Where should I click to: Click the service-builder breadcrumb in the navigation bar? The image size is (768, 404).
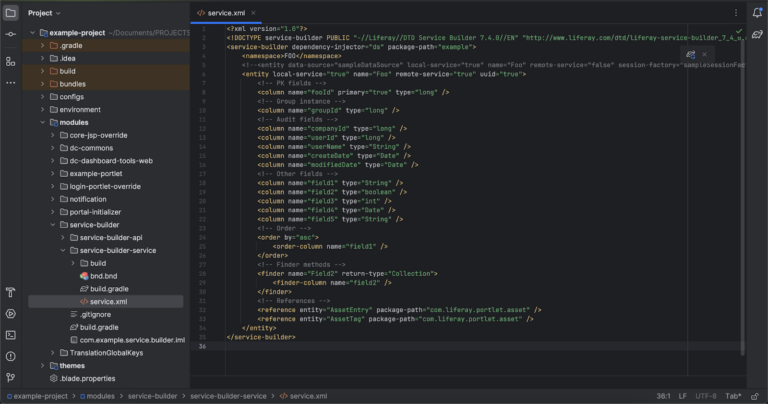(154, 396)
